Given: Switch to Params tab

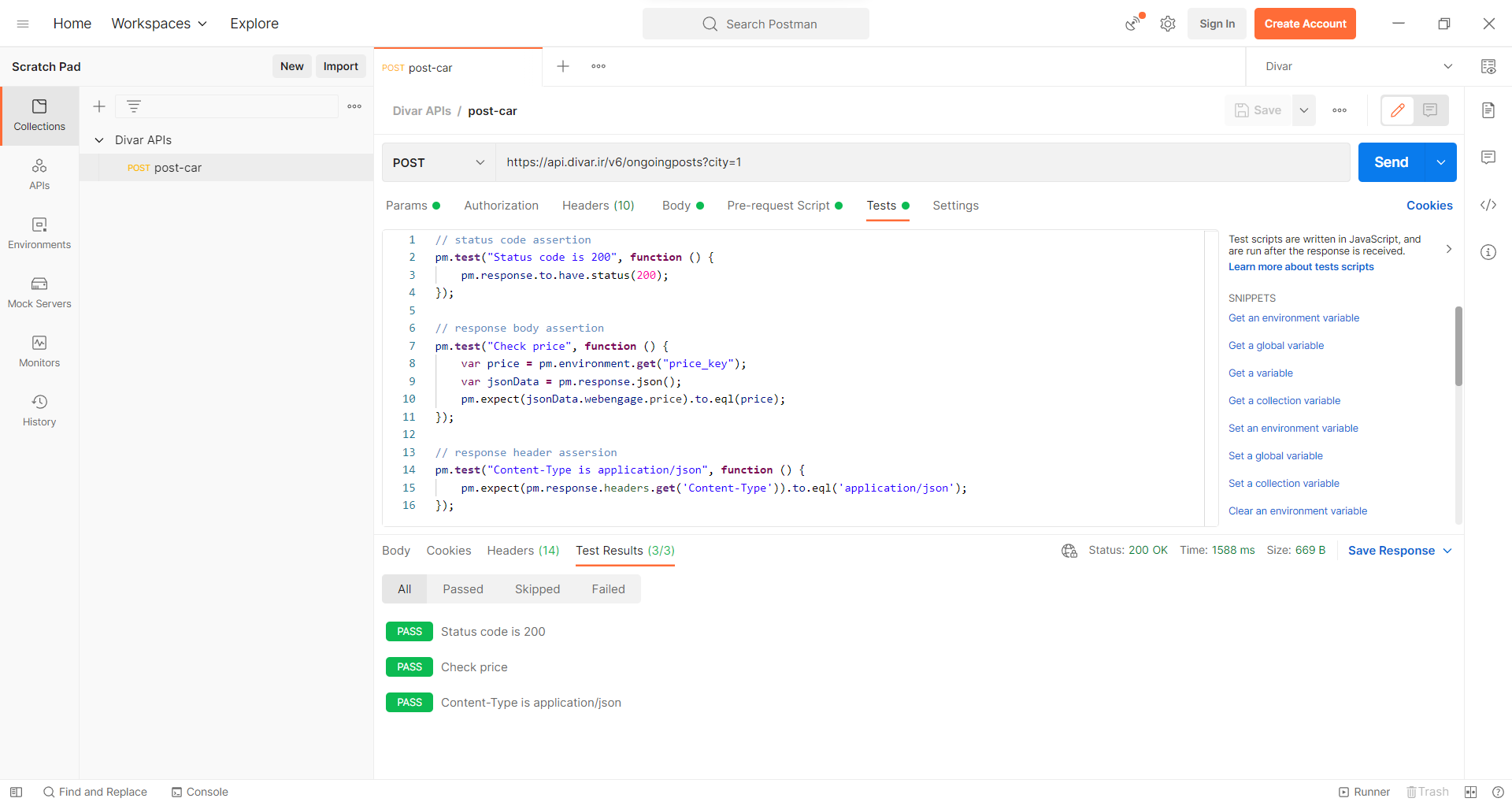Looking at the screenshot, I should pyautogui.click(x=413, y=206).
